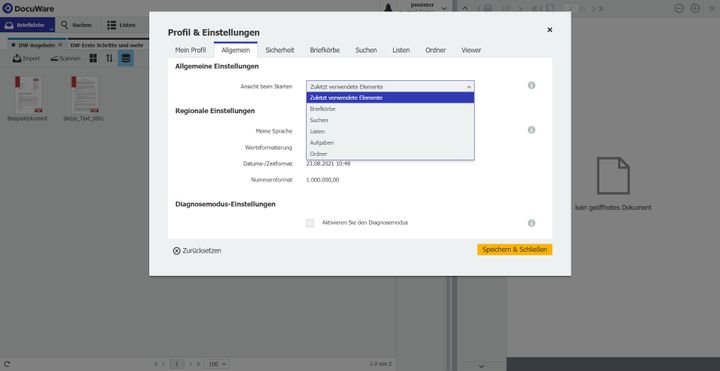
Task: Click Zurücksetzen to reset settings
Action: (x=197, y=251)
